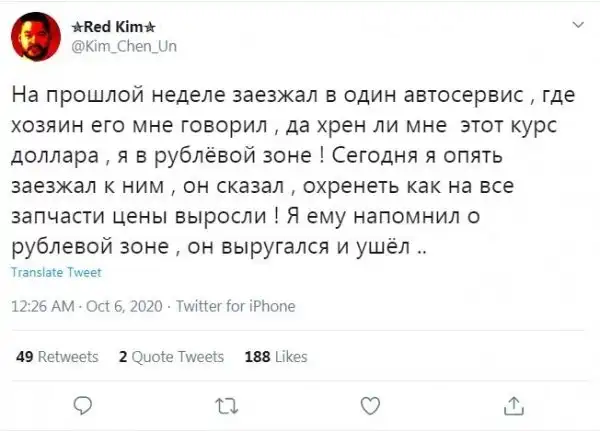
Task: Open the 12:26 AM tweet timestamp
Action: coord(40,306)
